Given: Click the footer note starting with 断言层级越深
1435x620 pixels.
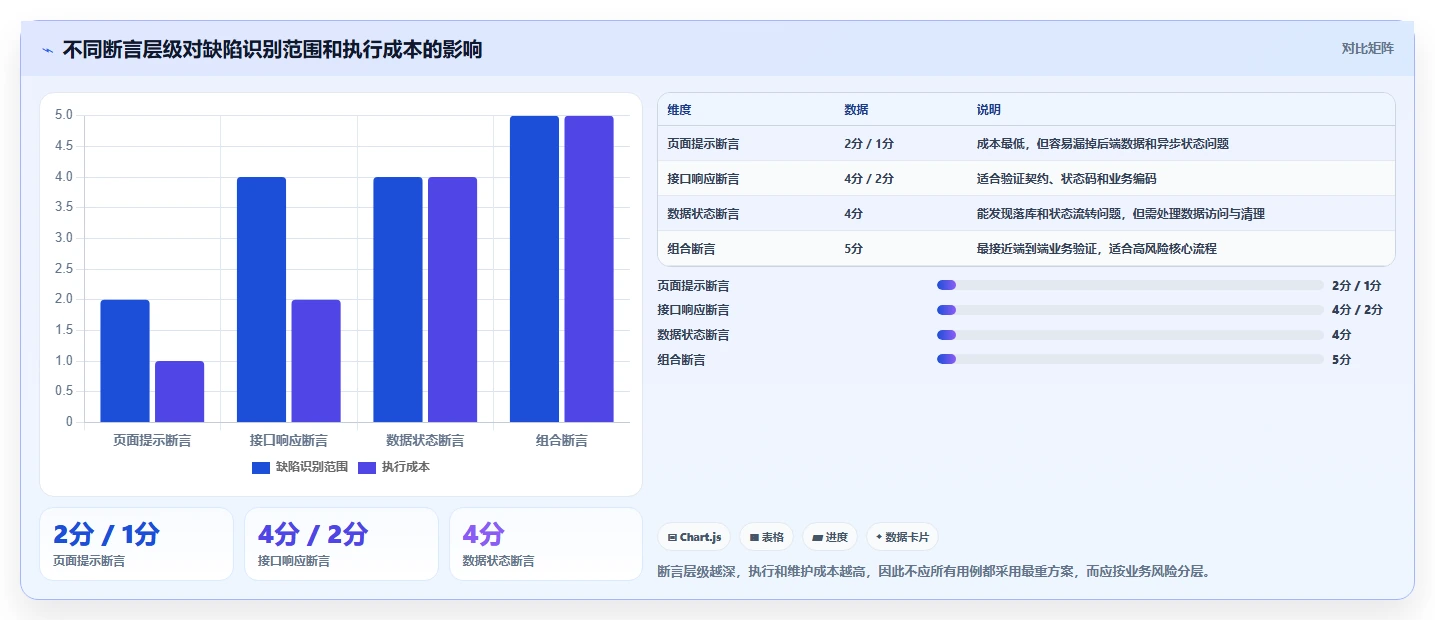Looking at the screenshot, I should (x=933, y=572).
